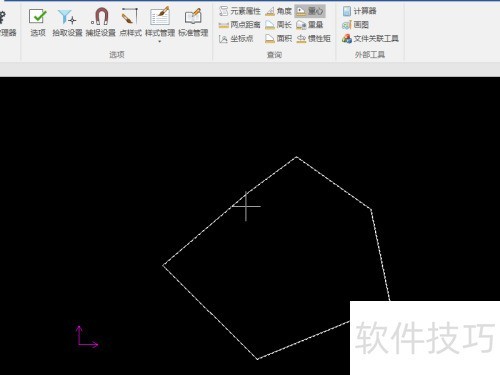
Task: Select the 角度 angle query tool
Action: pos(279,11)
